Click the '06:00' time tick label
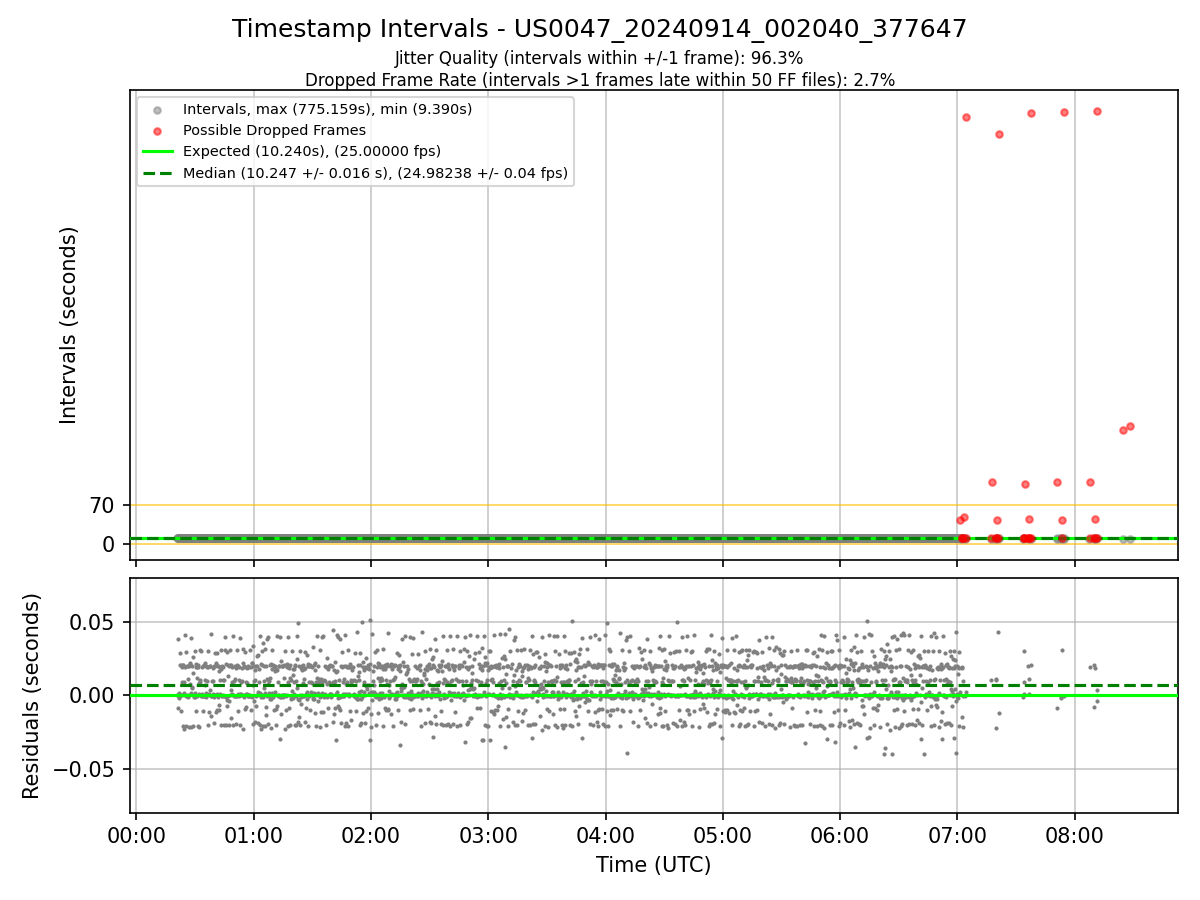This screenshot has width=1200, height=900. click(840, 834)
